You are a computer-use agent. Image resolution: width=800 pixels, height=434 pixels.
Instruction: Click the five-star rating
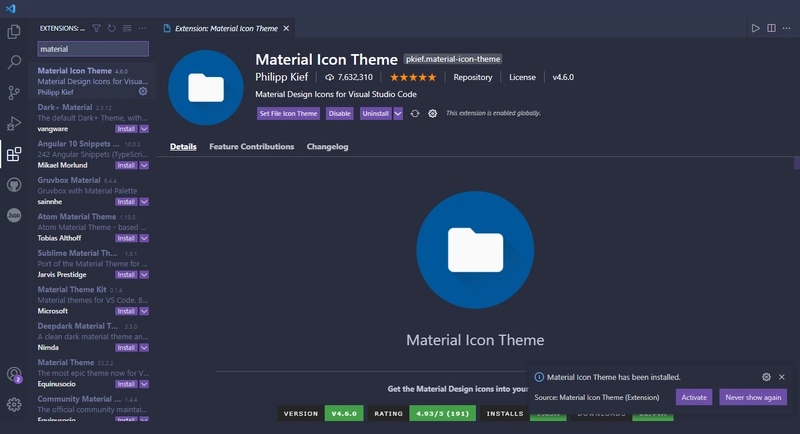[413, 78]
